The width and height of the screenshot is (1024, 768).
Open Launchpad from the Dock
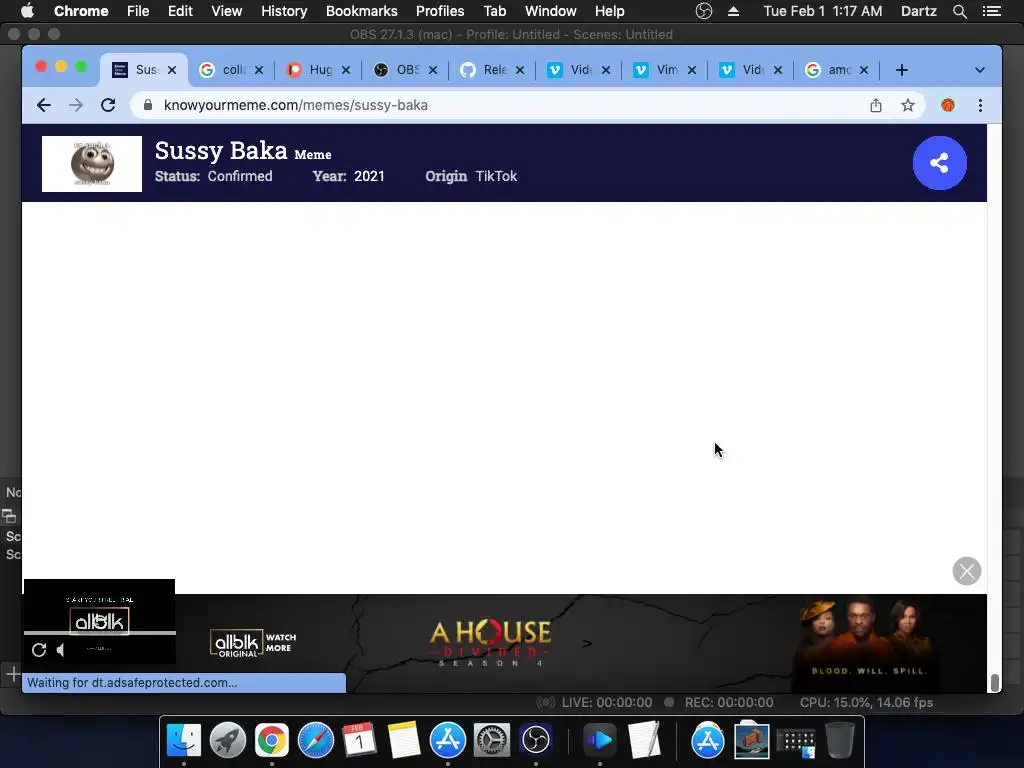tap(227, 740)
